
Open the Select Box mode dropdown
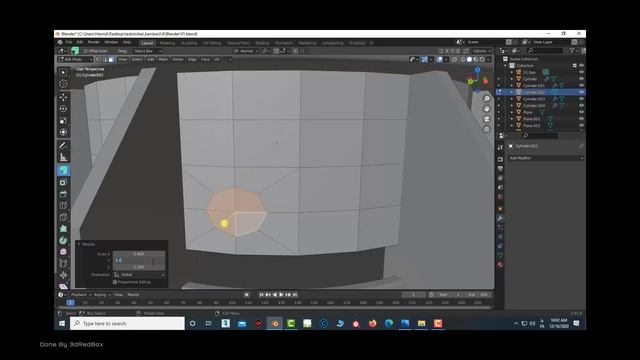coord(148,51)
